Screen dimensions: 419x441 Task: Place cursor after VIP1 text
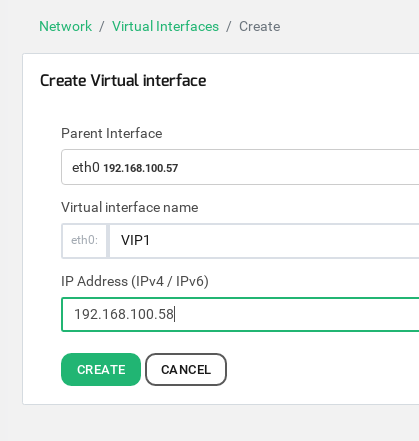(151, 240)
